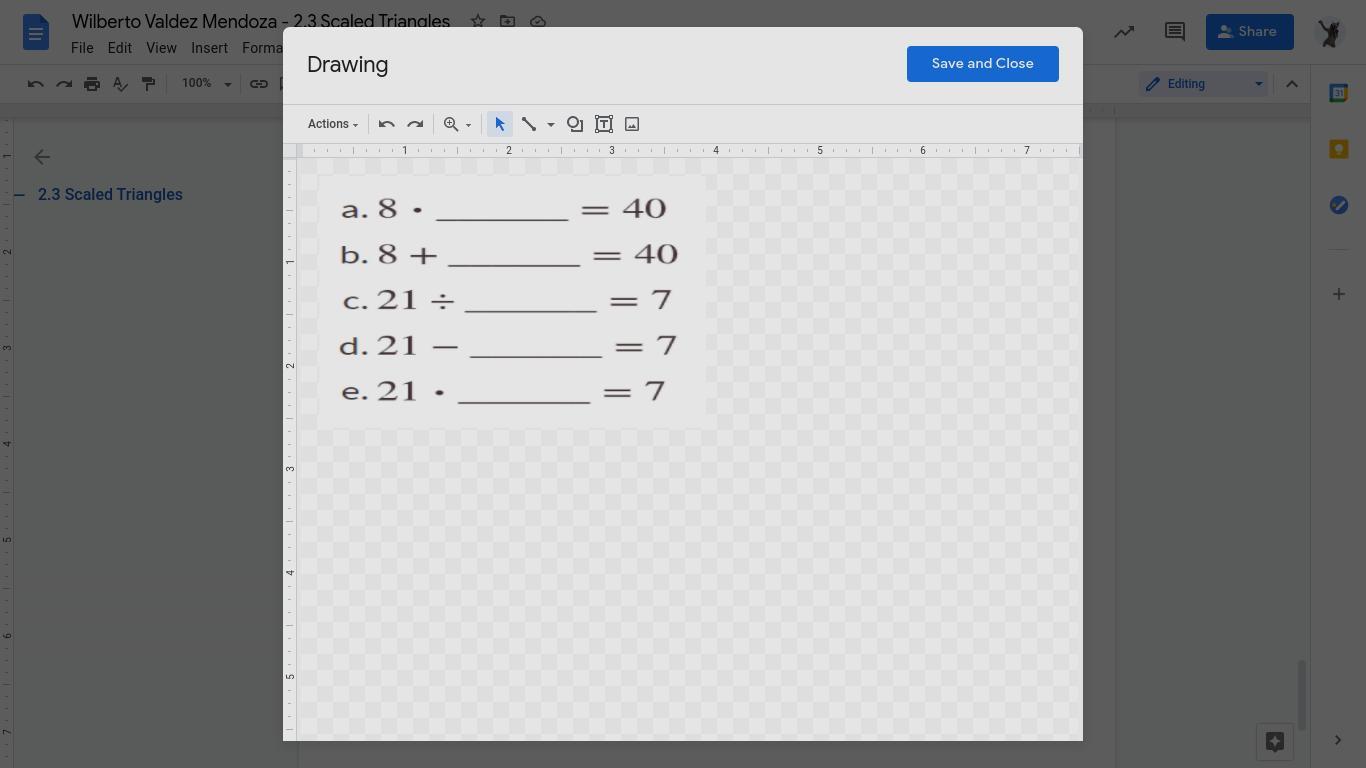Choose the Shape tool
Viewport: 1366px width, 768px height.
click(x=575, y=124)
